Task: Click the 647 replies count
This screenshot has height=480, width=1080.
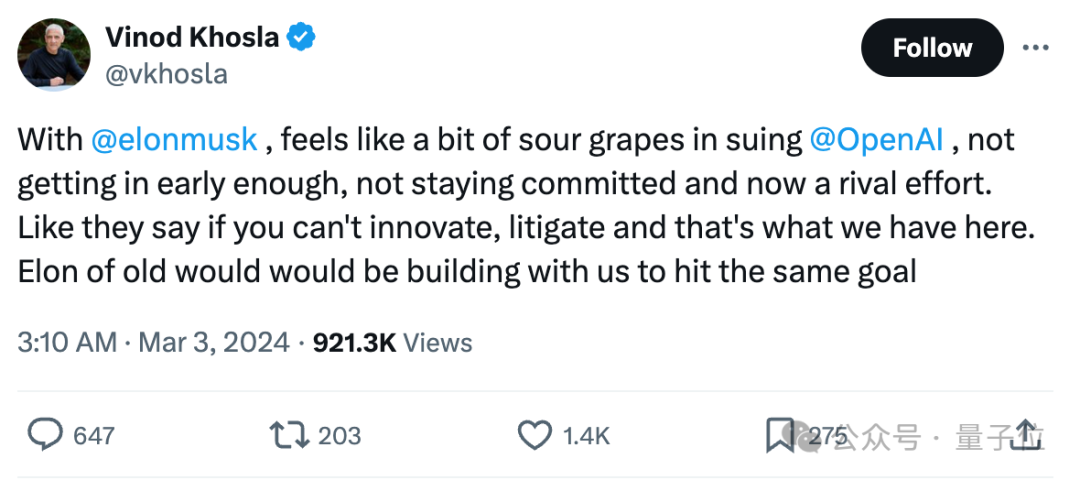Action: pos(94,436)
